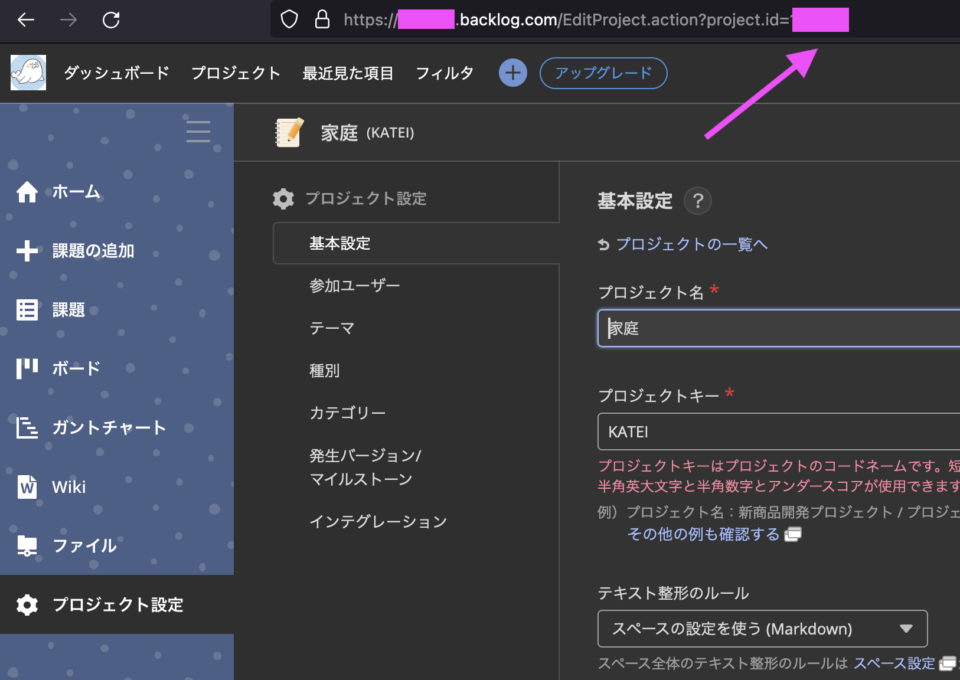Click the help ? icon next to 基本設定
960x680 pixels.
tap(697, 200)
